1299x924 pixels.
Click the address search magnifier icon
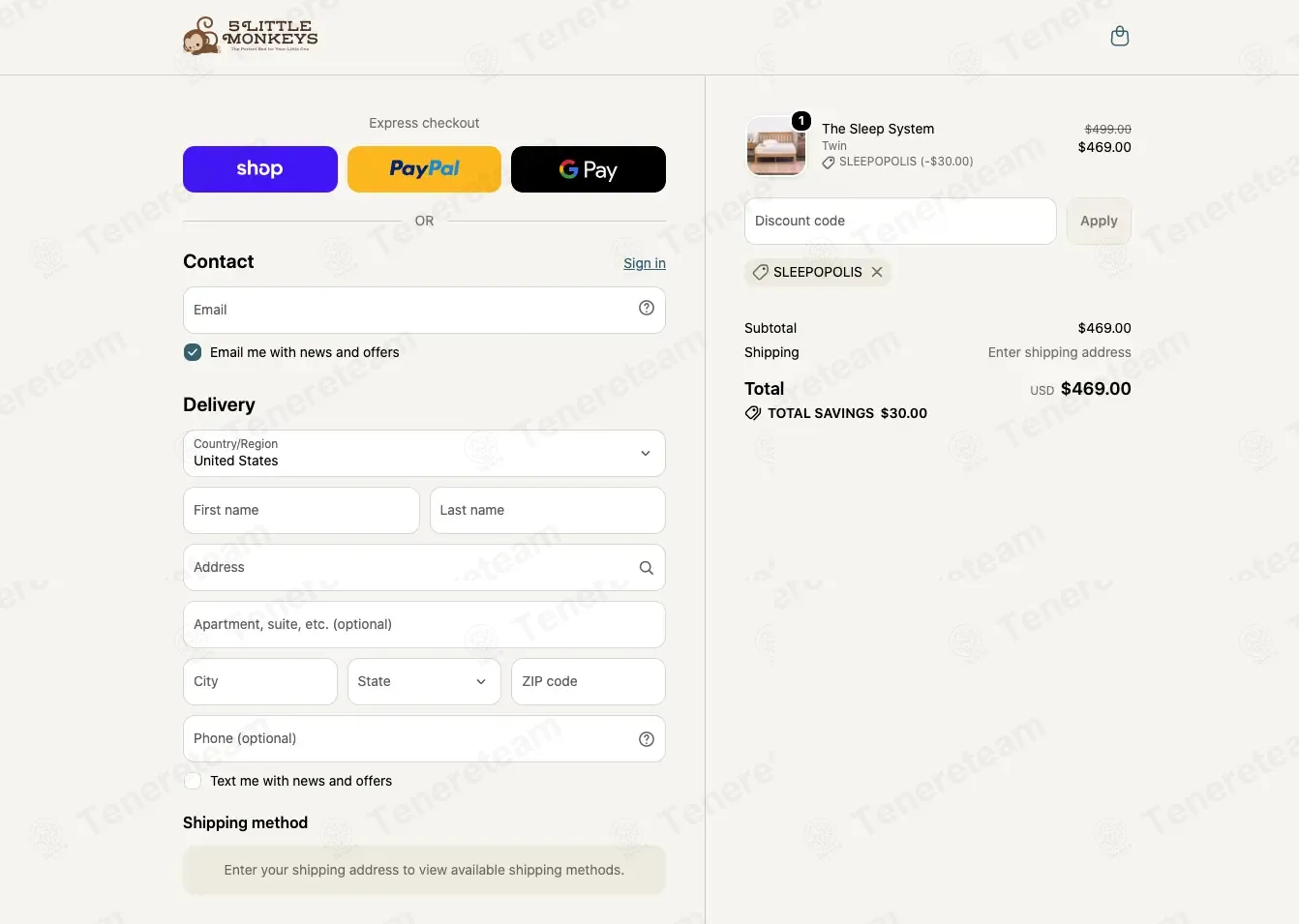coord(647,568)
